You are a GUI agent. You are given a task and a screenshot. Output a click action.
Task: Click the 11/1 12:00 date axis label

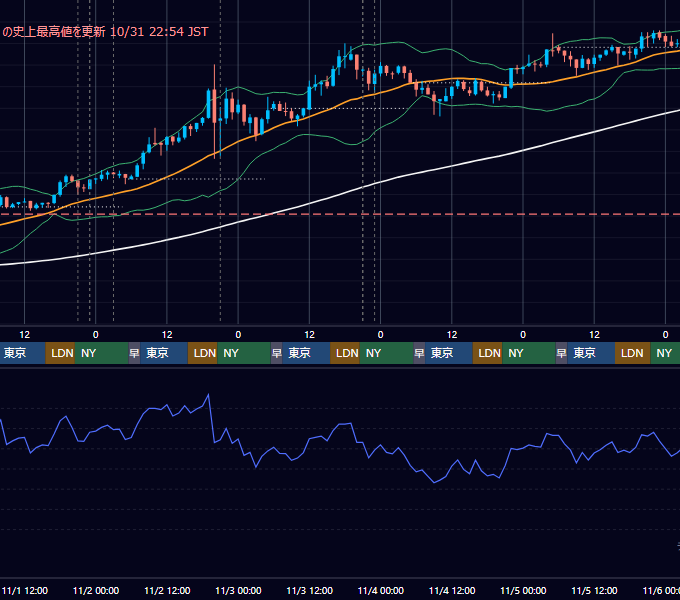click(25, 590)
